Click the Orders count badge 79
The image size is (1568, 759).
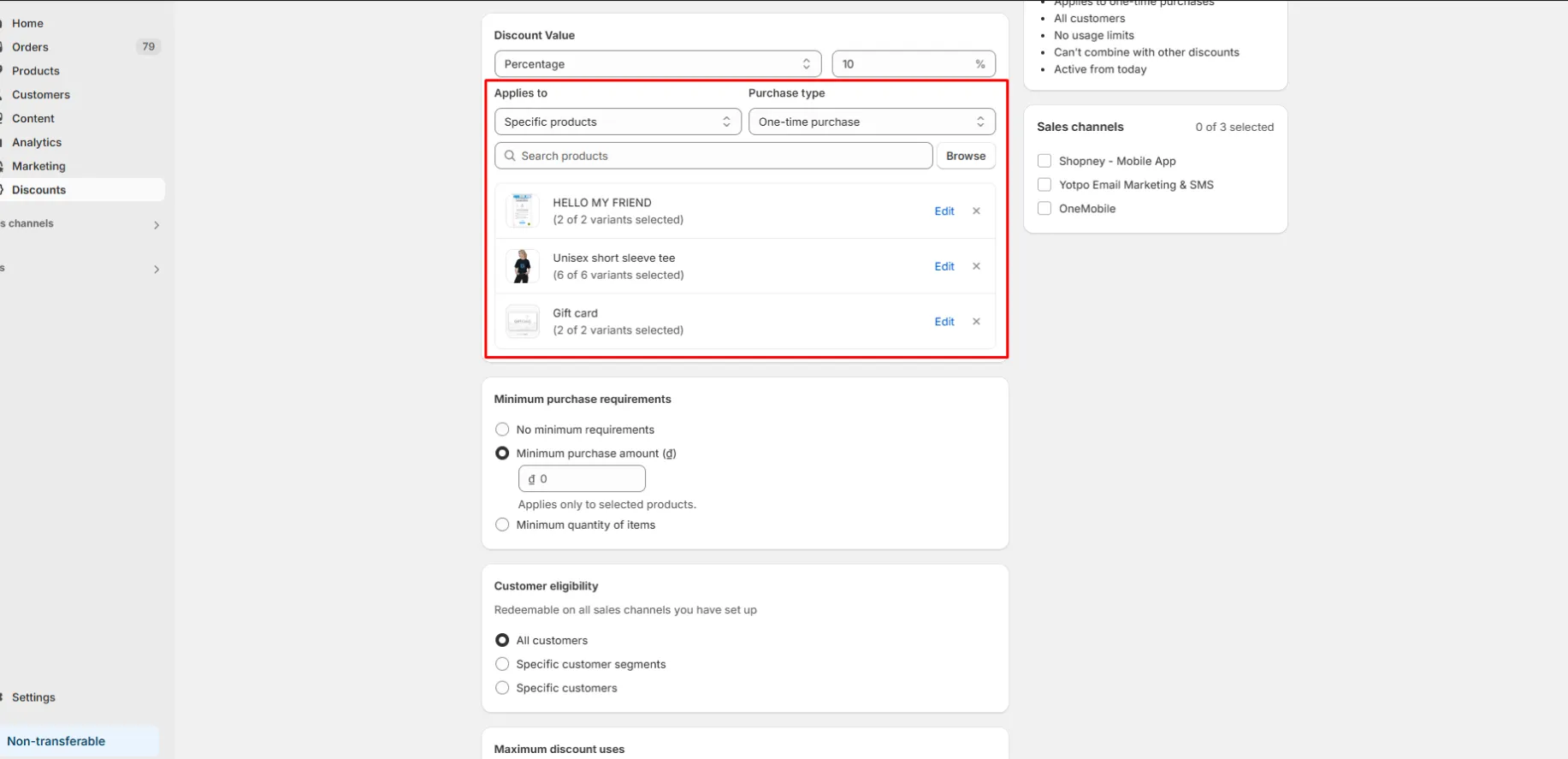(x=149, y=47)
